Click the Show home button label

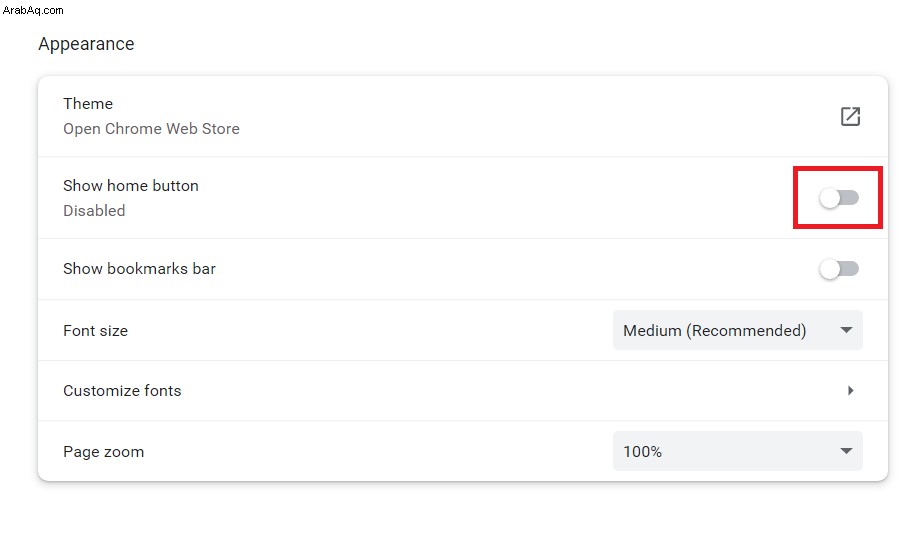coord(131,186)
